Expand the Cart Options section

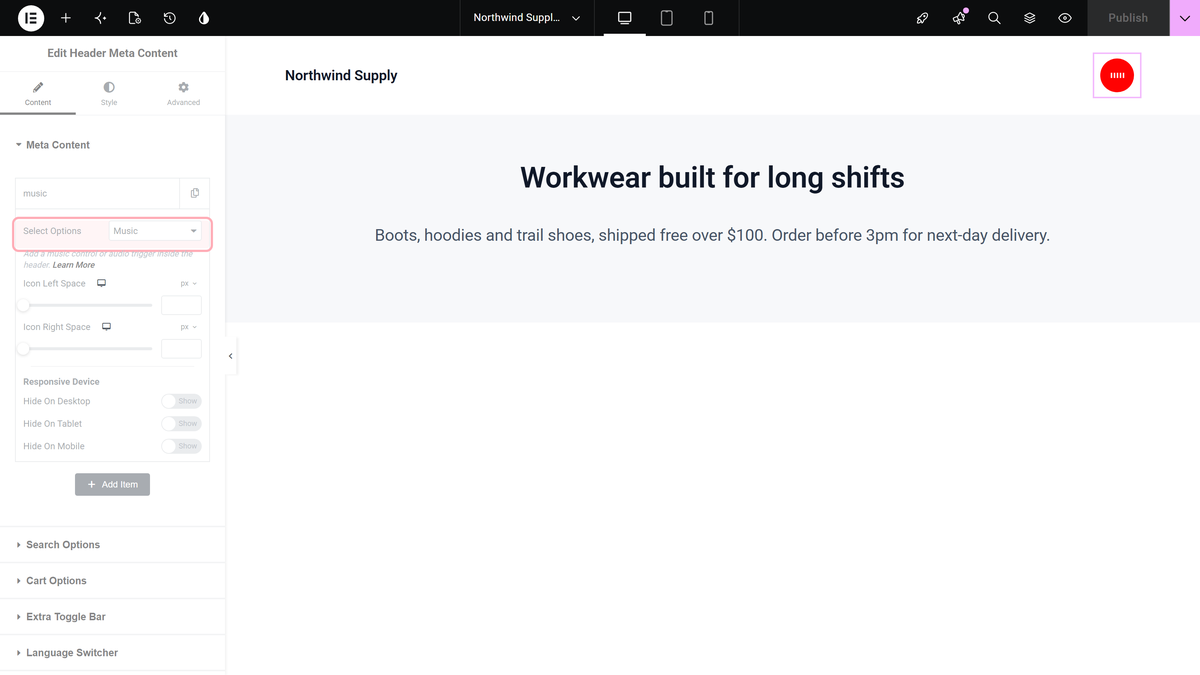[112, 581]
